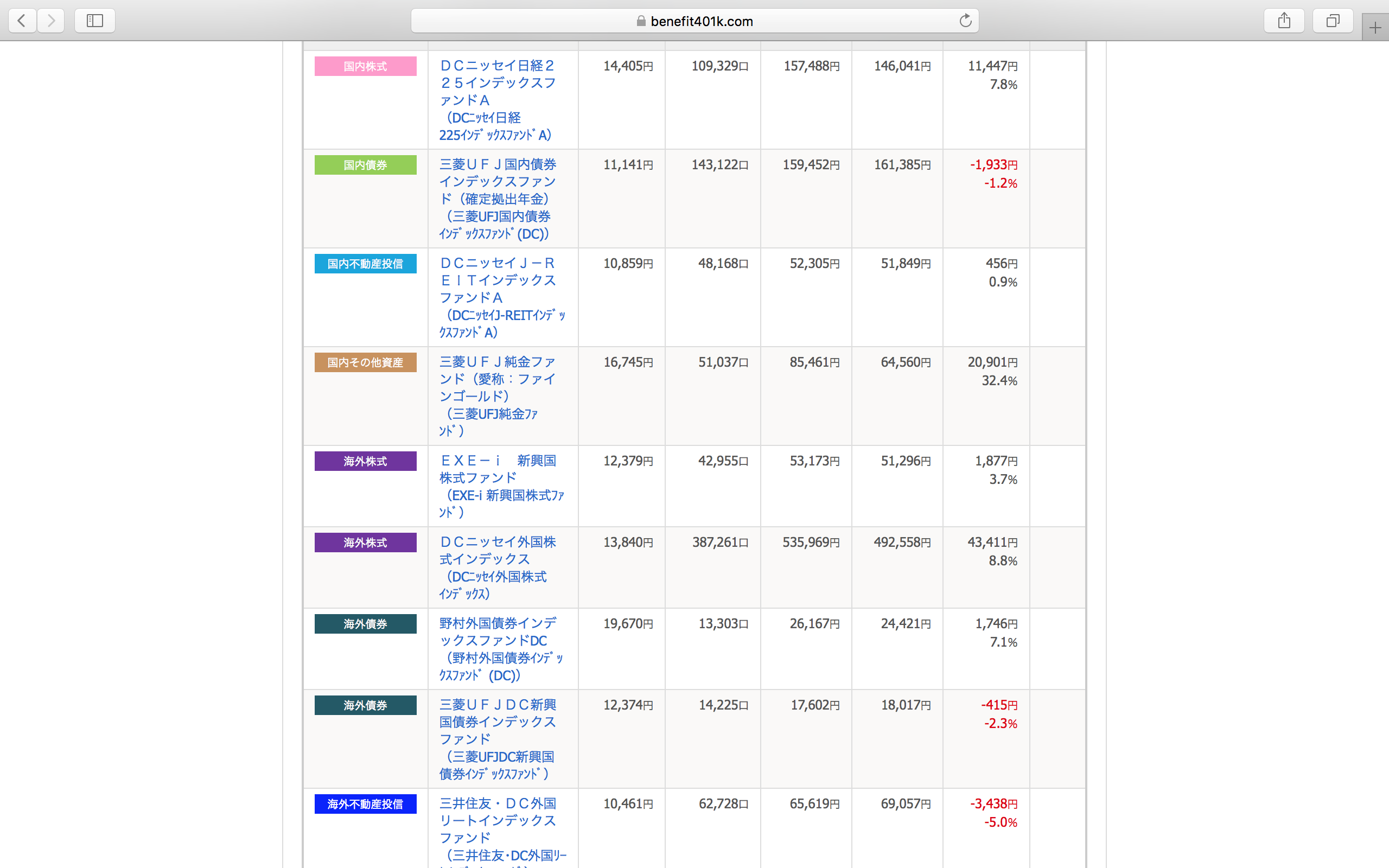This screenshot has height=868, width=1389.
Task: Select the 20,901円 gain value
Action: tap(992, 362)
